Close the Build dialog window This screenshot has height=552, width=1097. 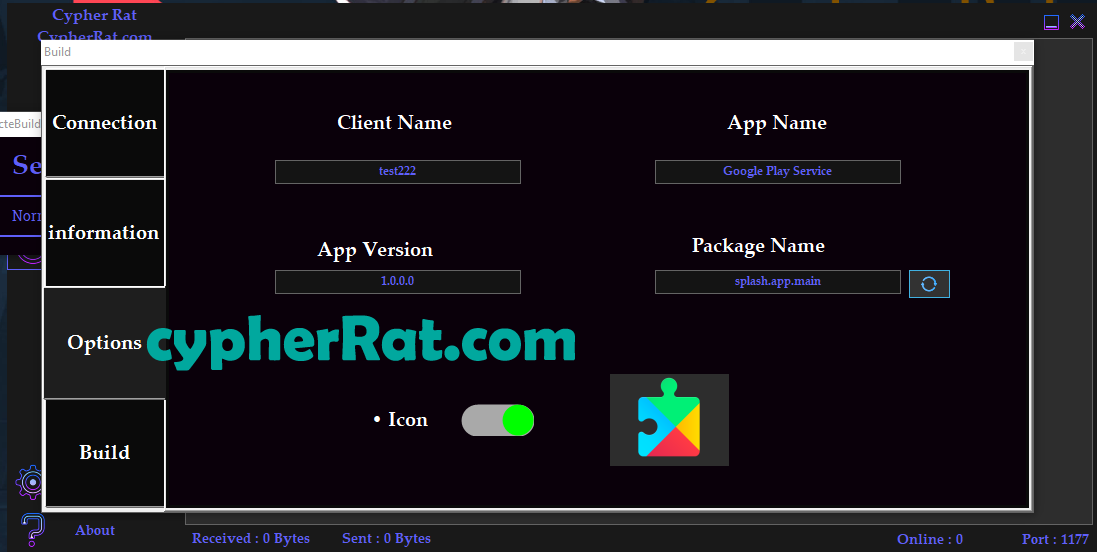click(1023, 52)
